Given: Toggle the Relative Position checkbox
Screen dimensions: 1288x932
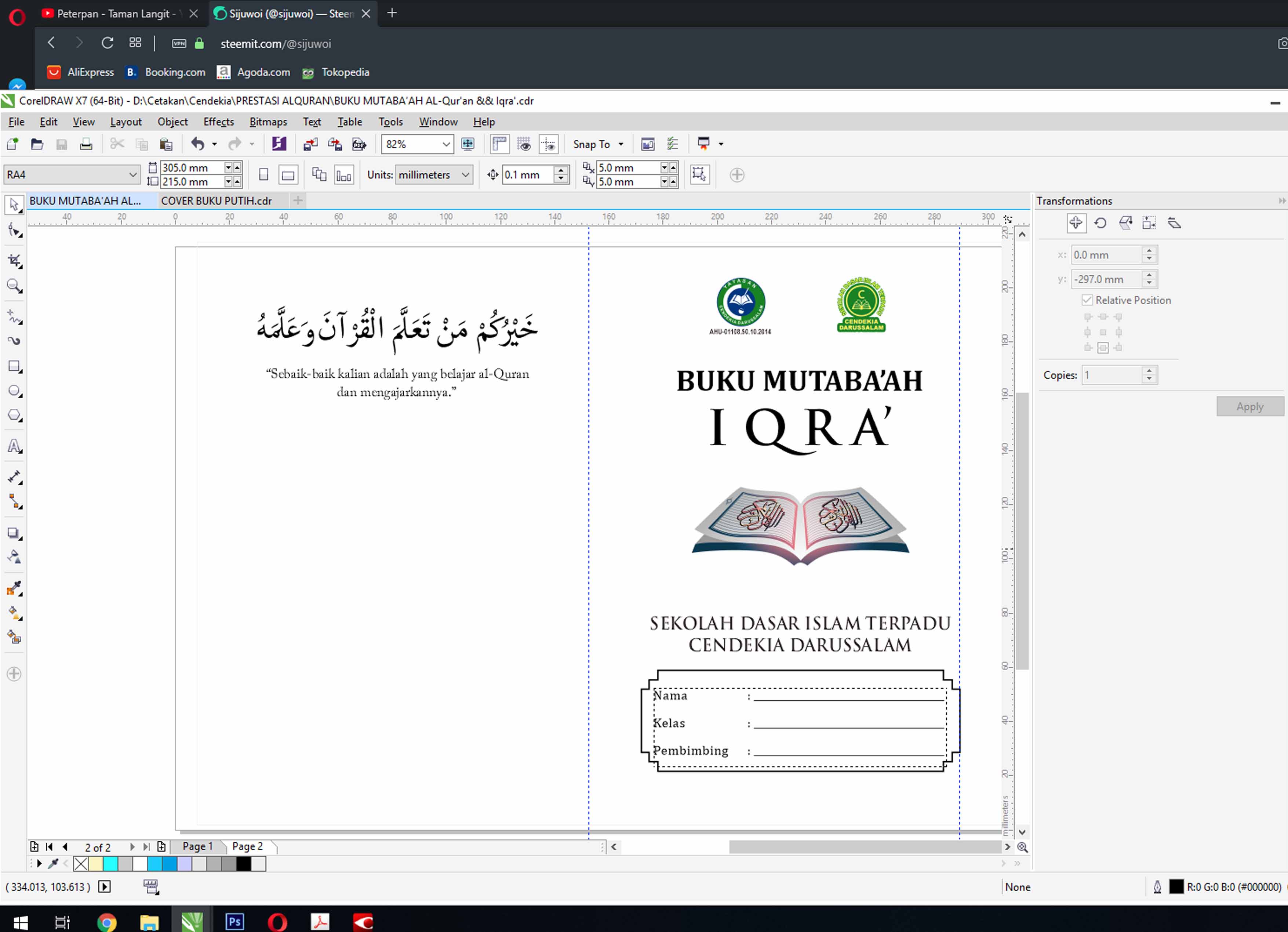Looking at the screenshot, I should pyautogui.click(x=1087, y=300).
